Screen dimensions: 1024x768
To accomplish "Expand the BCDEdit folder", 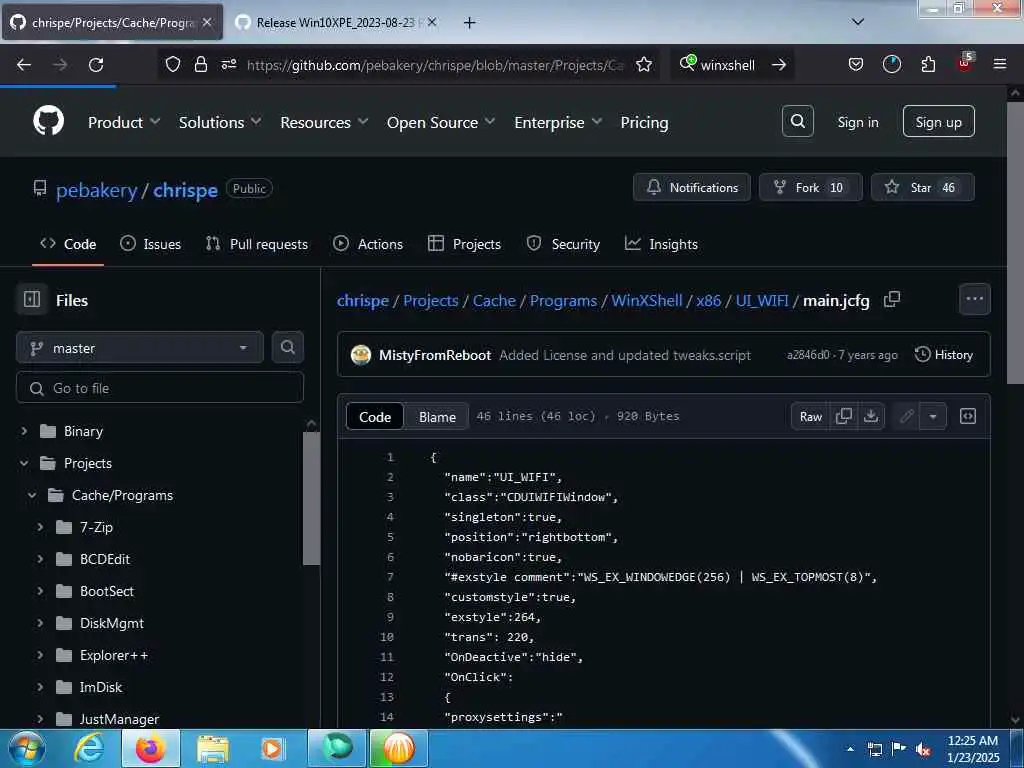I will (40, 558).
